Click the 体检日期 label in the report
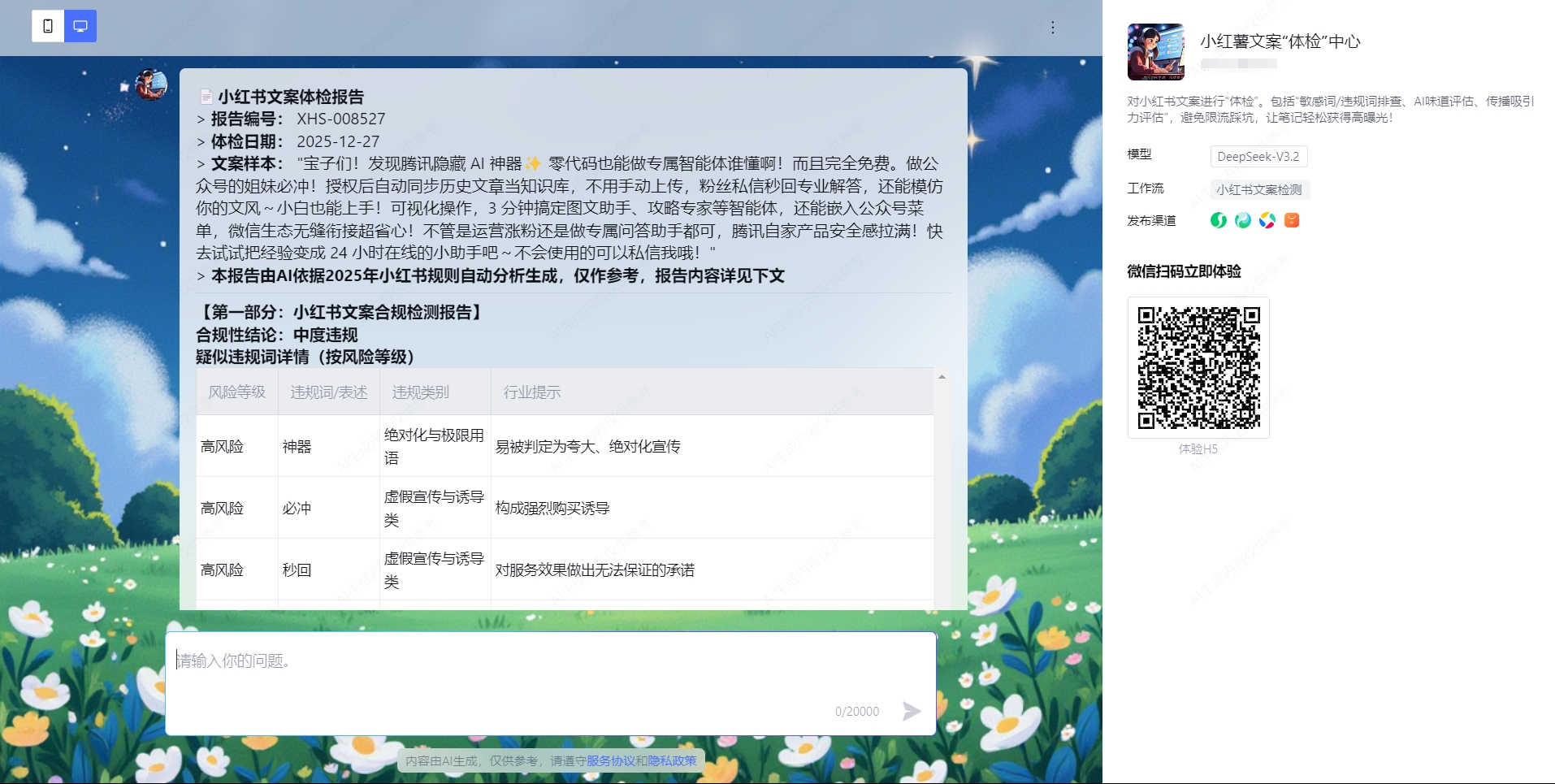 [247, 141]
